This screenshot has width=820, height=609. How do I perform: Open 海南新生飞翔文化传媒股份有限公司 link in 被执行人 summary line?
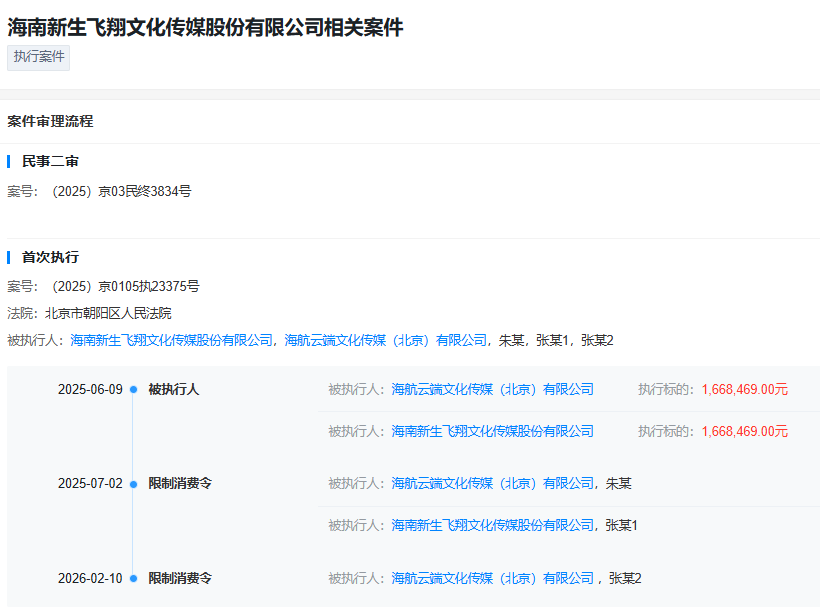[x=172, y=340]
